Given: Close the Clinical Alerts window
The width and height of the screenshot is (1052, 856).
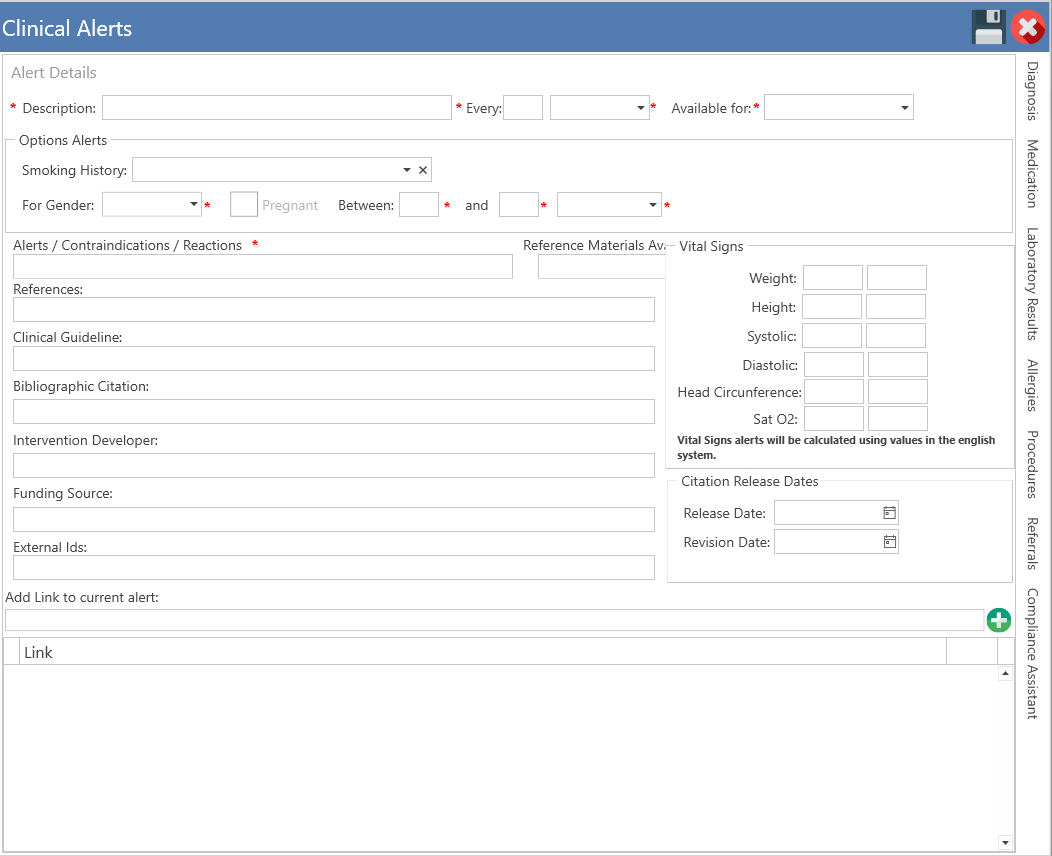Looking at the screenshot, I should point(1028,28).
